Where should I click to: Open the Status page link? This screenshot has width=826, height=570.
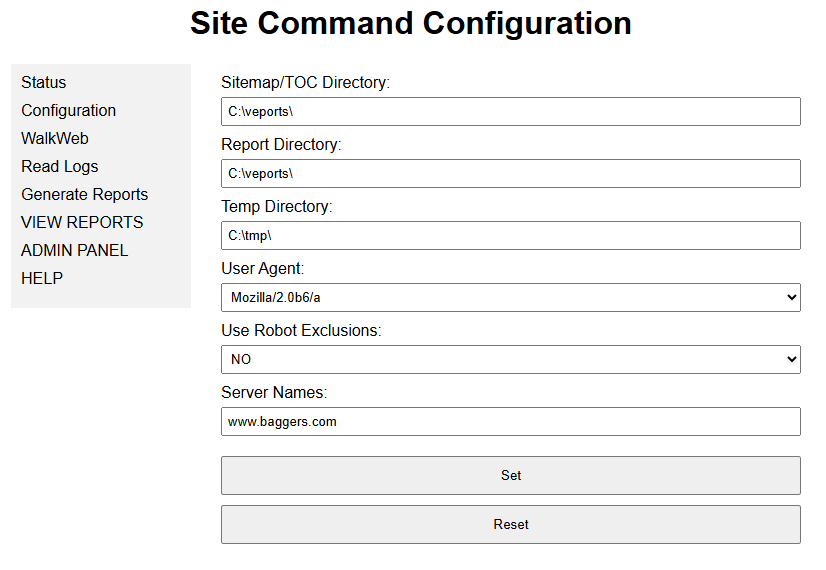44,82
